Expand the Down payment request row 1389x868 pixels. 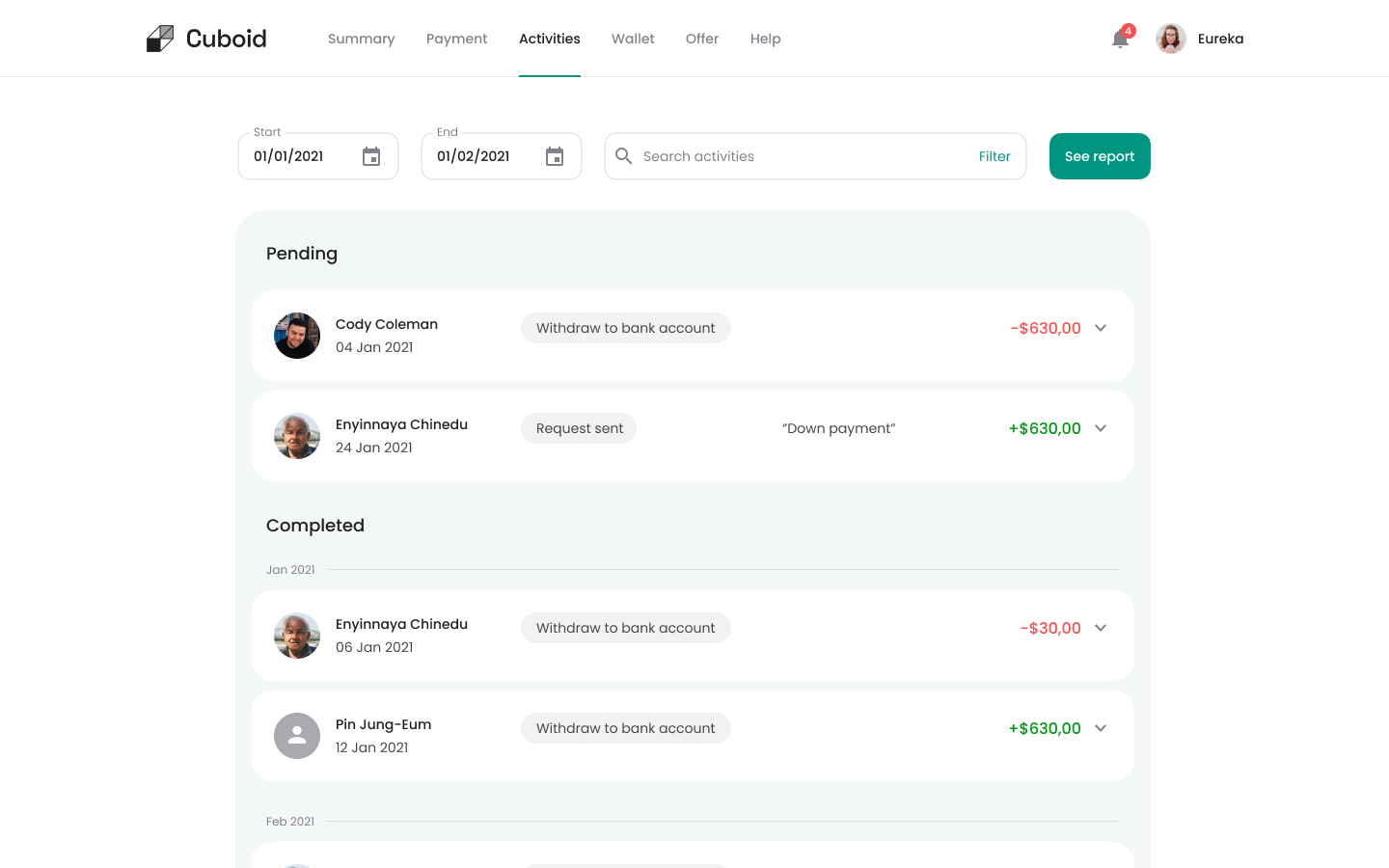pyautogui.click(x=1101, y=428)
